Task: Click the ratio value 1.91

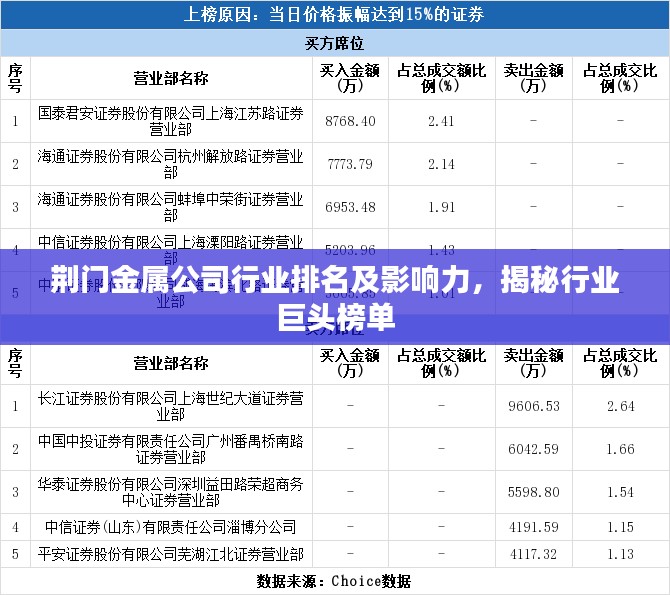Action: click(441, 207)
